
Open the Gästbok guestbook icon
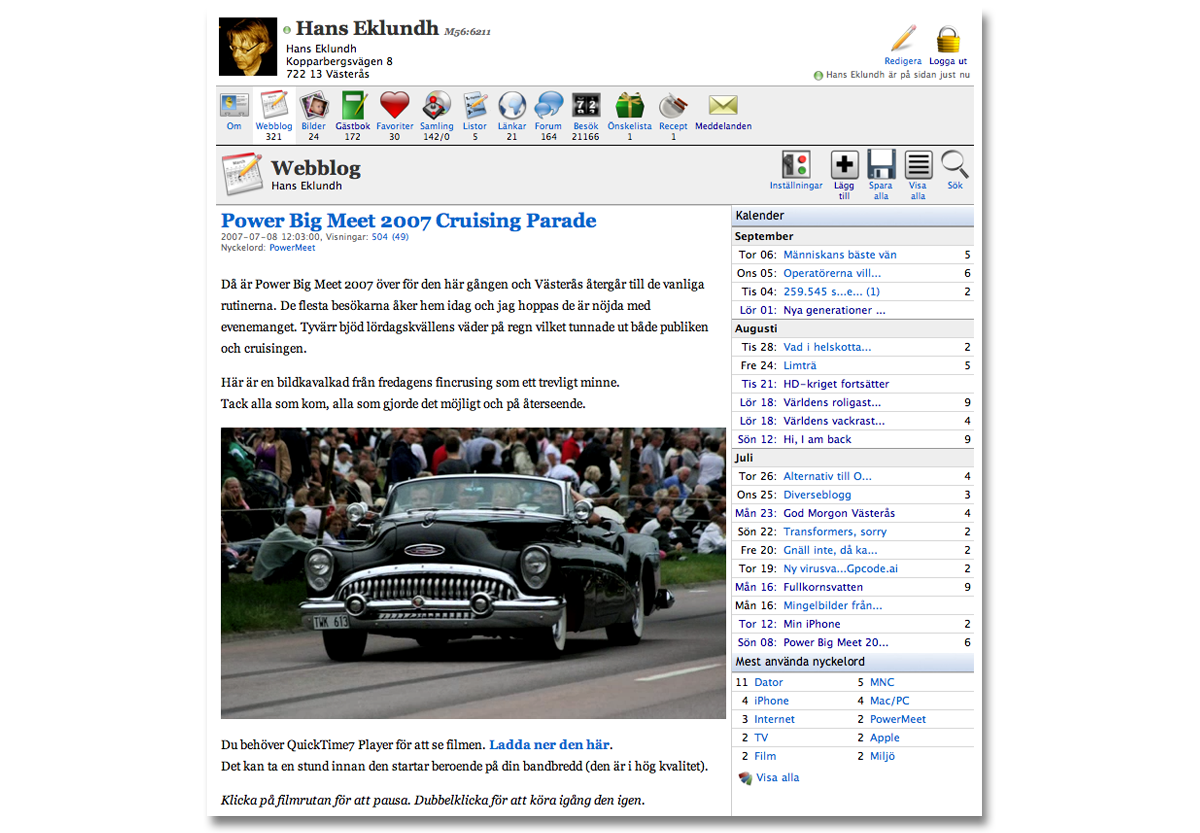(x=353, y=105)
